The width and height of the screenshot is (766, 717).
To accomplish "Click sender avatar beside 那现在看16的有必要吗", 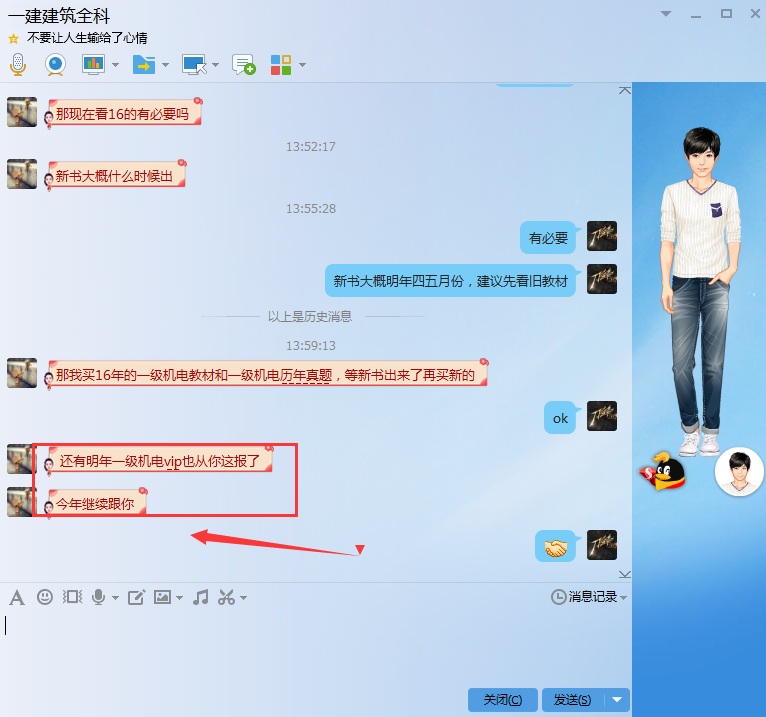I will pyautogui.click(x=22, y=112).
